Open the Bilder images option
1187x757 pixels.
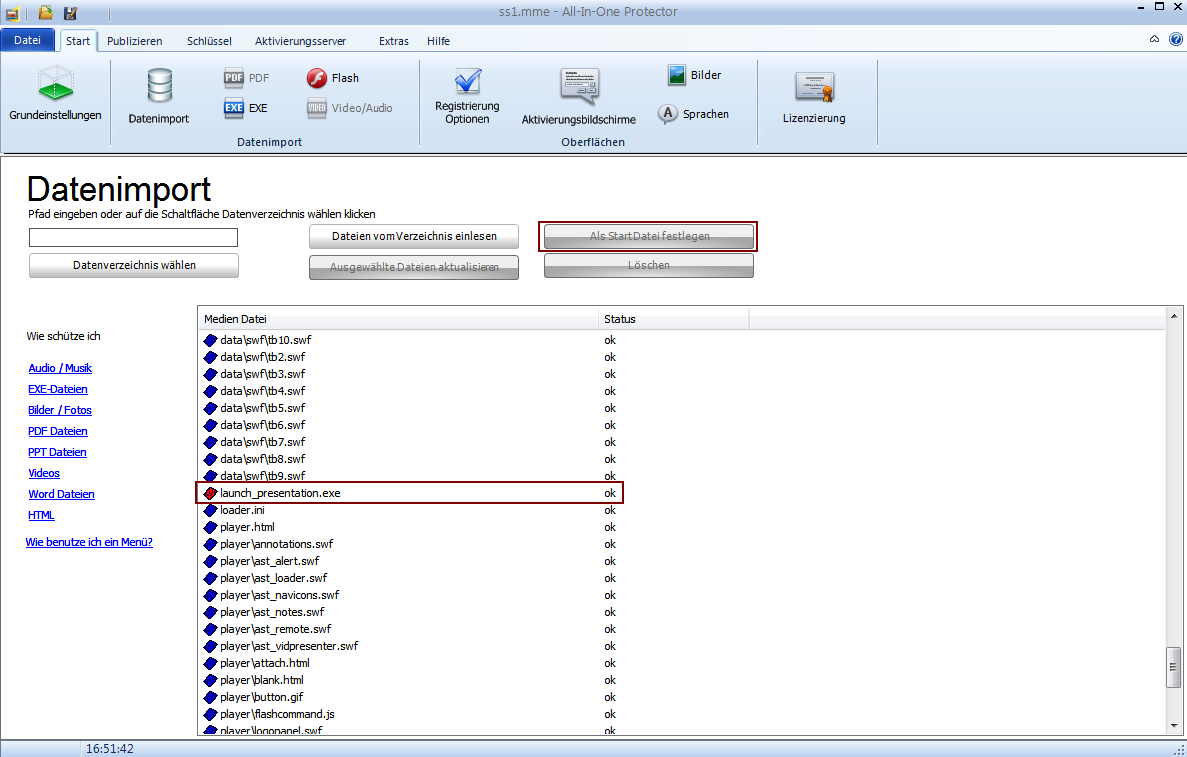click(677, 75)
